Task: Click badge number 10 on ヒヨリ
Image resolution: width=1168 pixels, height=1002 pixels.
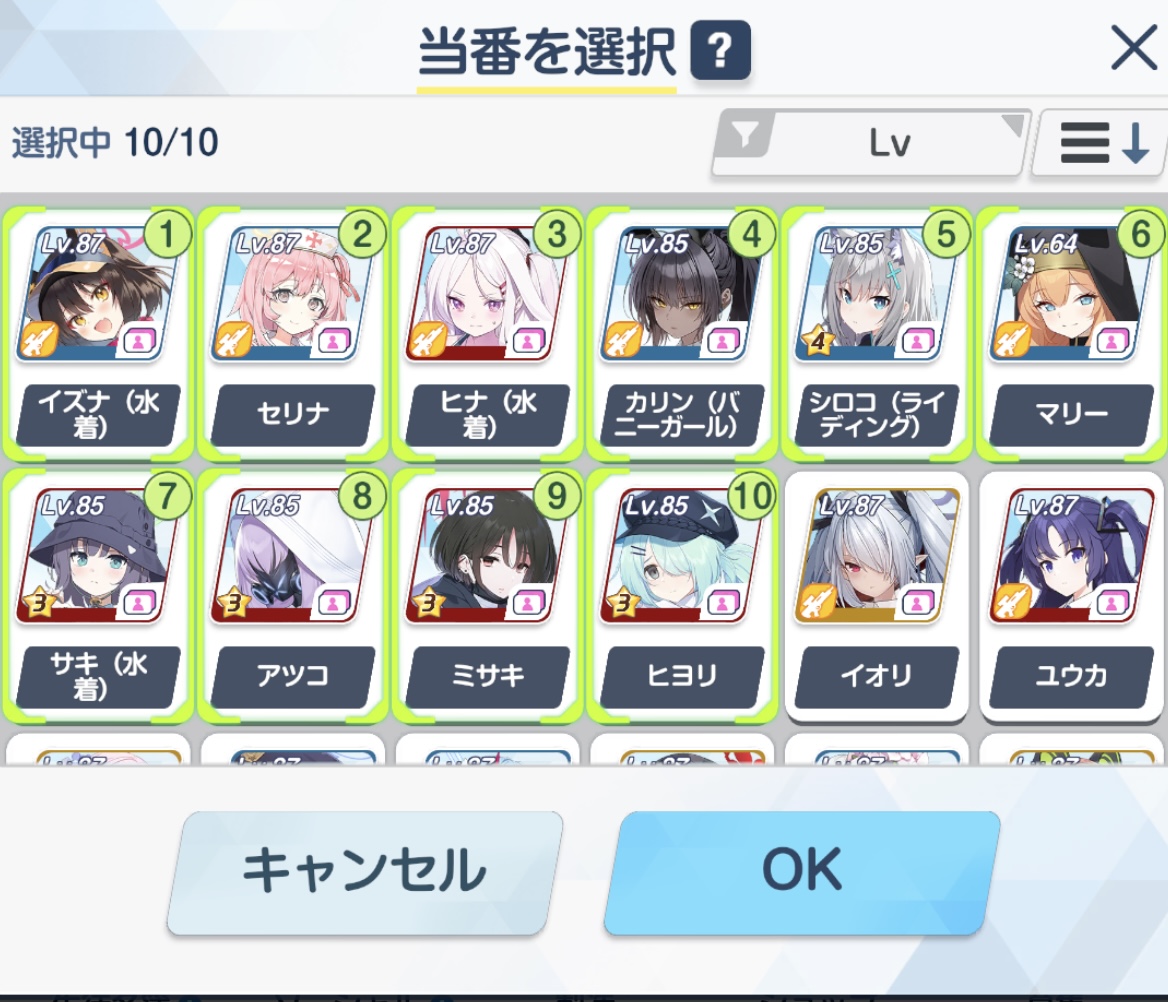Action: tap(752, 495)
